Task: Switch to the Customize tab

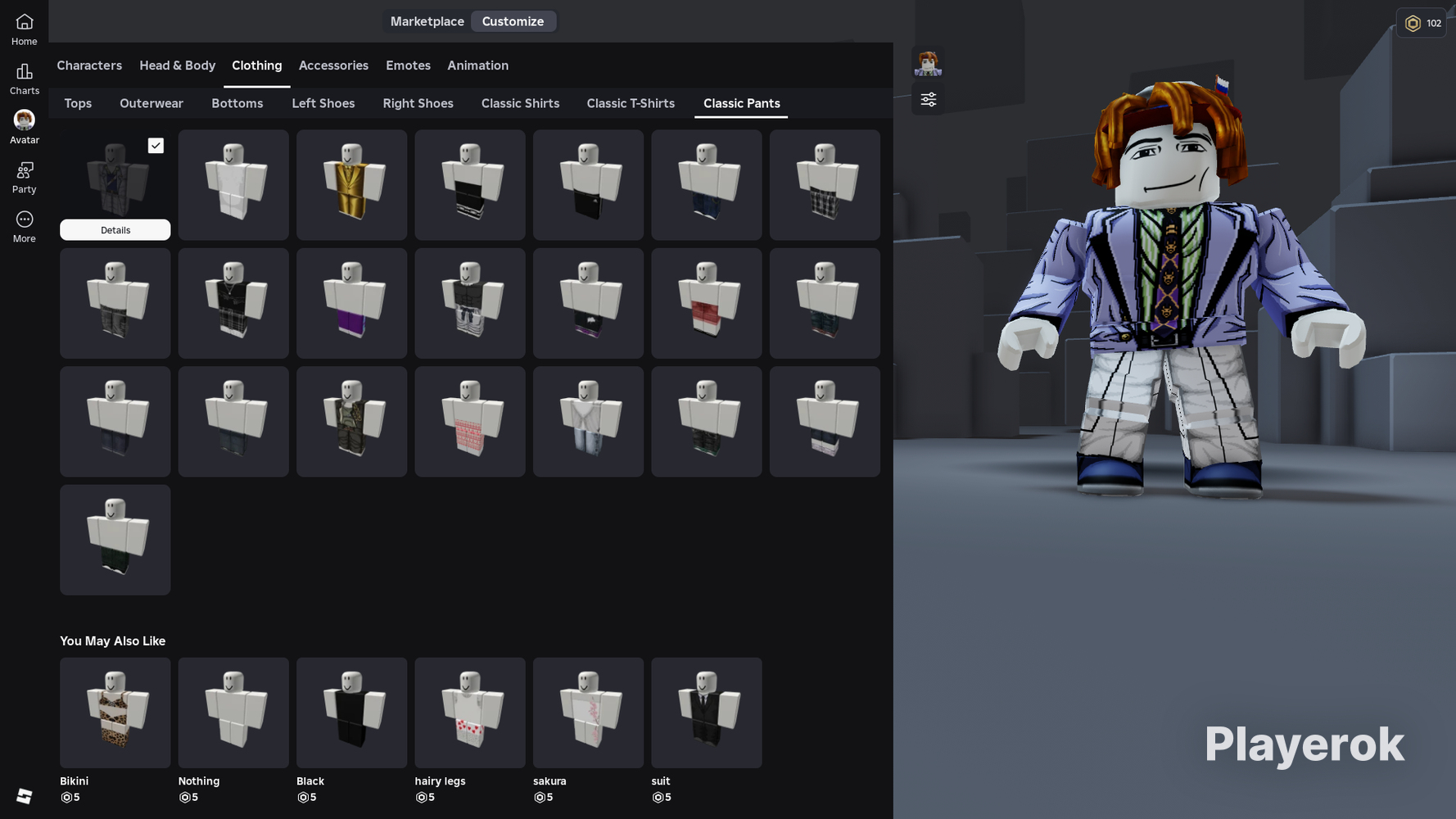Action: click(x=513, y=21)
